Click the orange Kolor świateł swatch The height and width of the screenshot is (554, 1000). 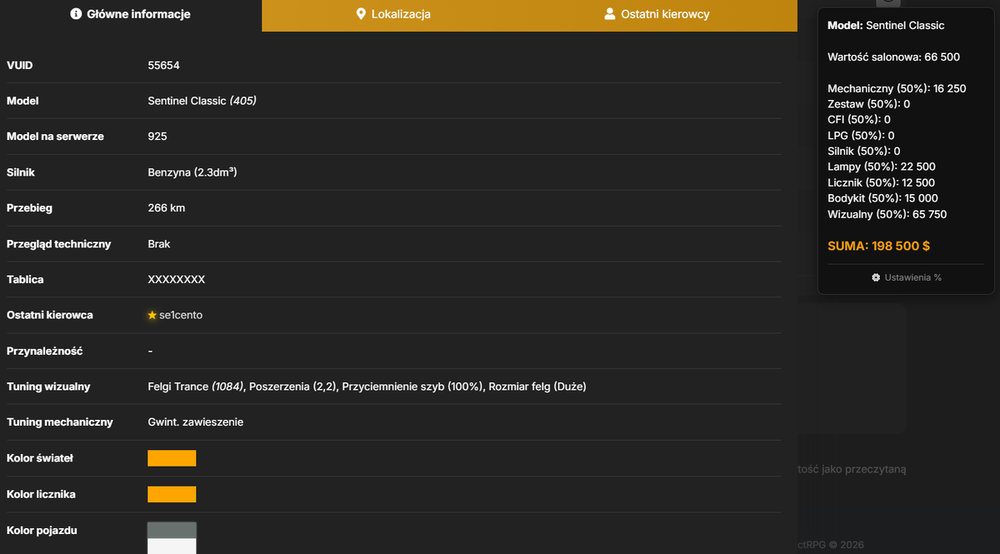(172, 458)
